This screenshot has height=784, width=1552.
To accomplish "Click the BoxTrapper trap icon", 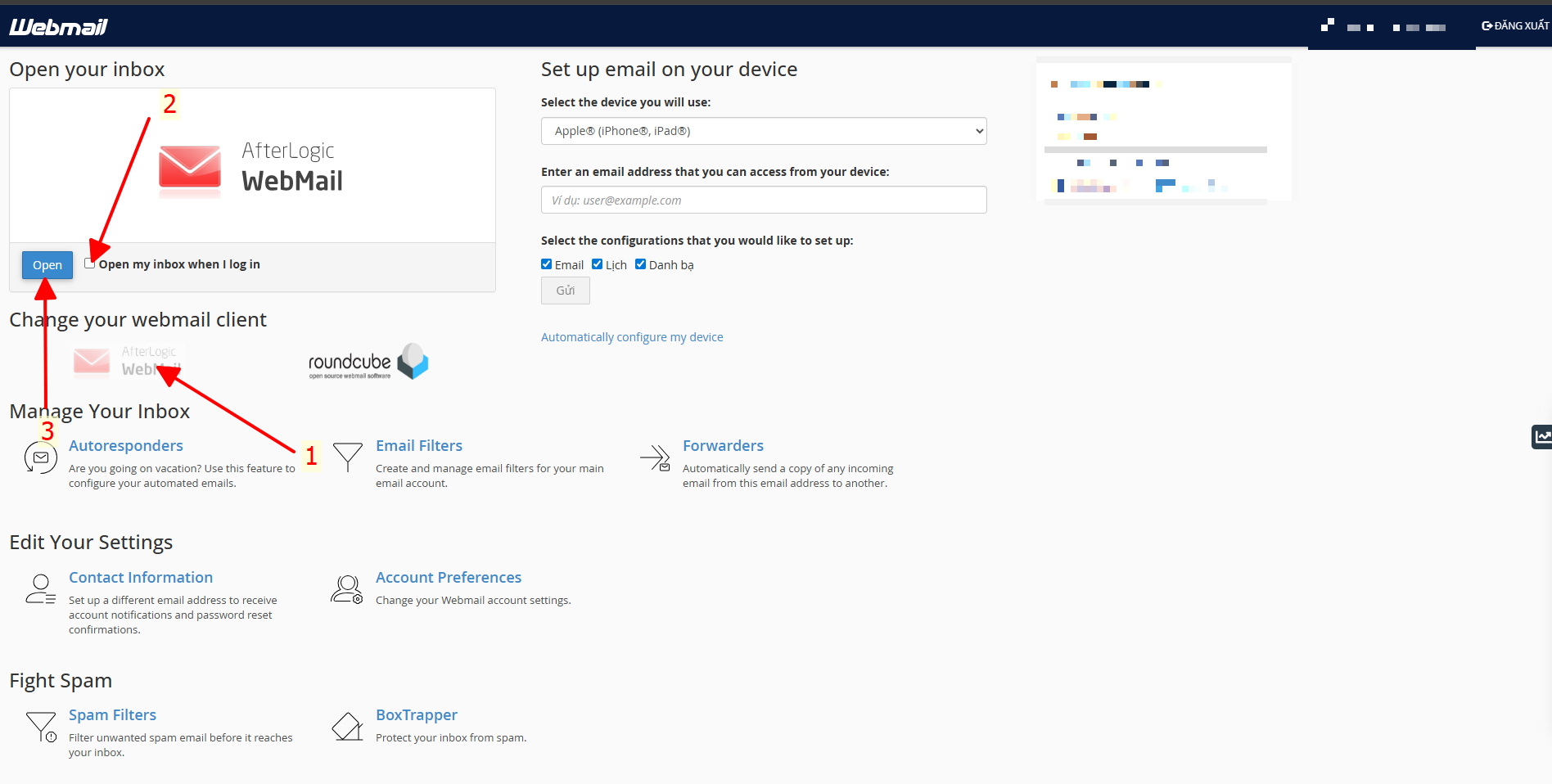I will point(347,726).
